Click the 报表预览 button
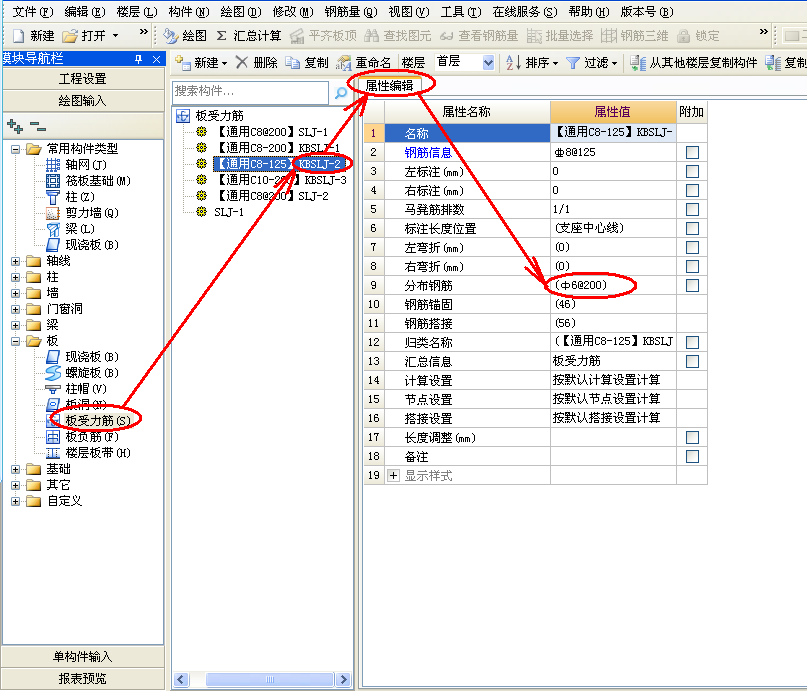Screen dimensions: 807x691 point(82,678)
